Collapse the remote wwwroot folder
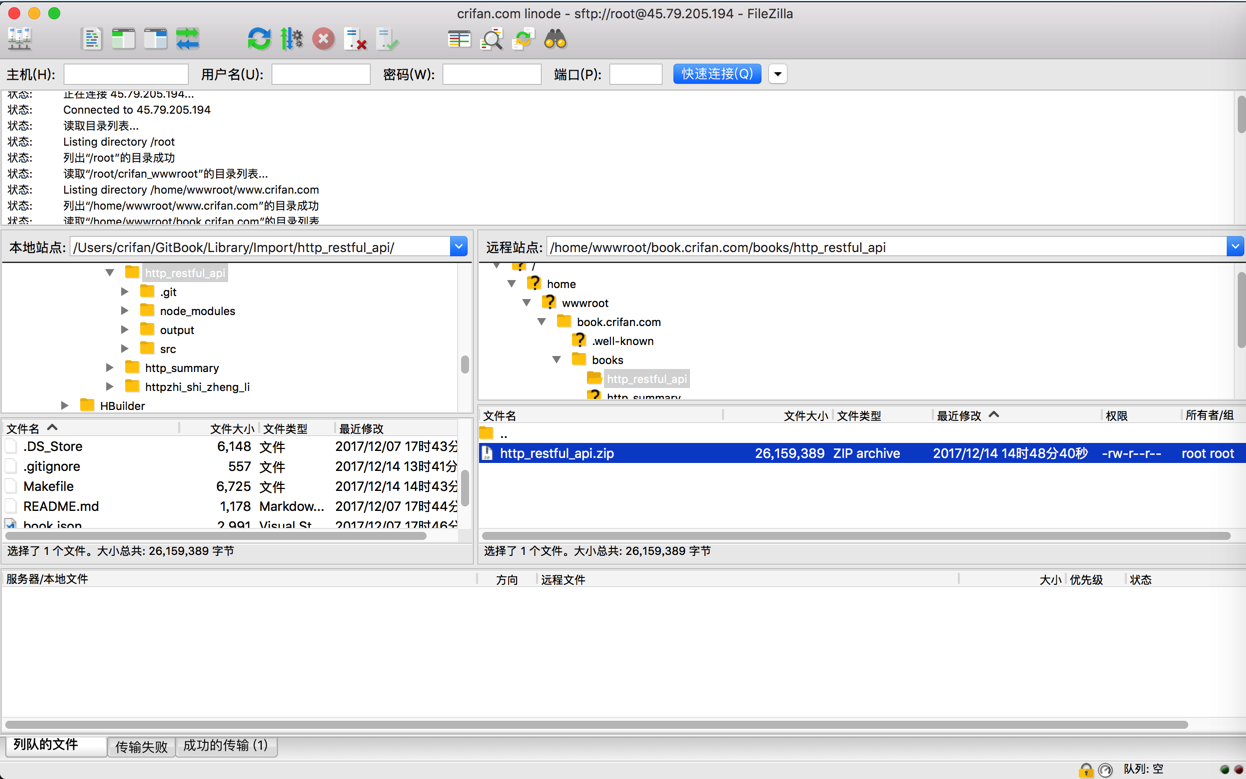 pos(527,303)
